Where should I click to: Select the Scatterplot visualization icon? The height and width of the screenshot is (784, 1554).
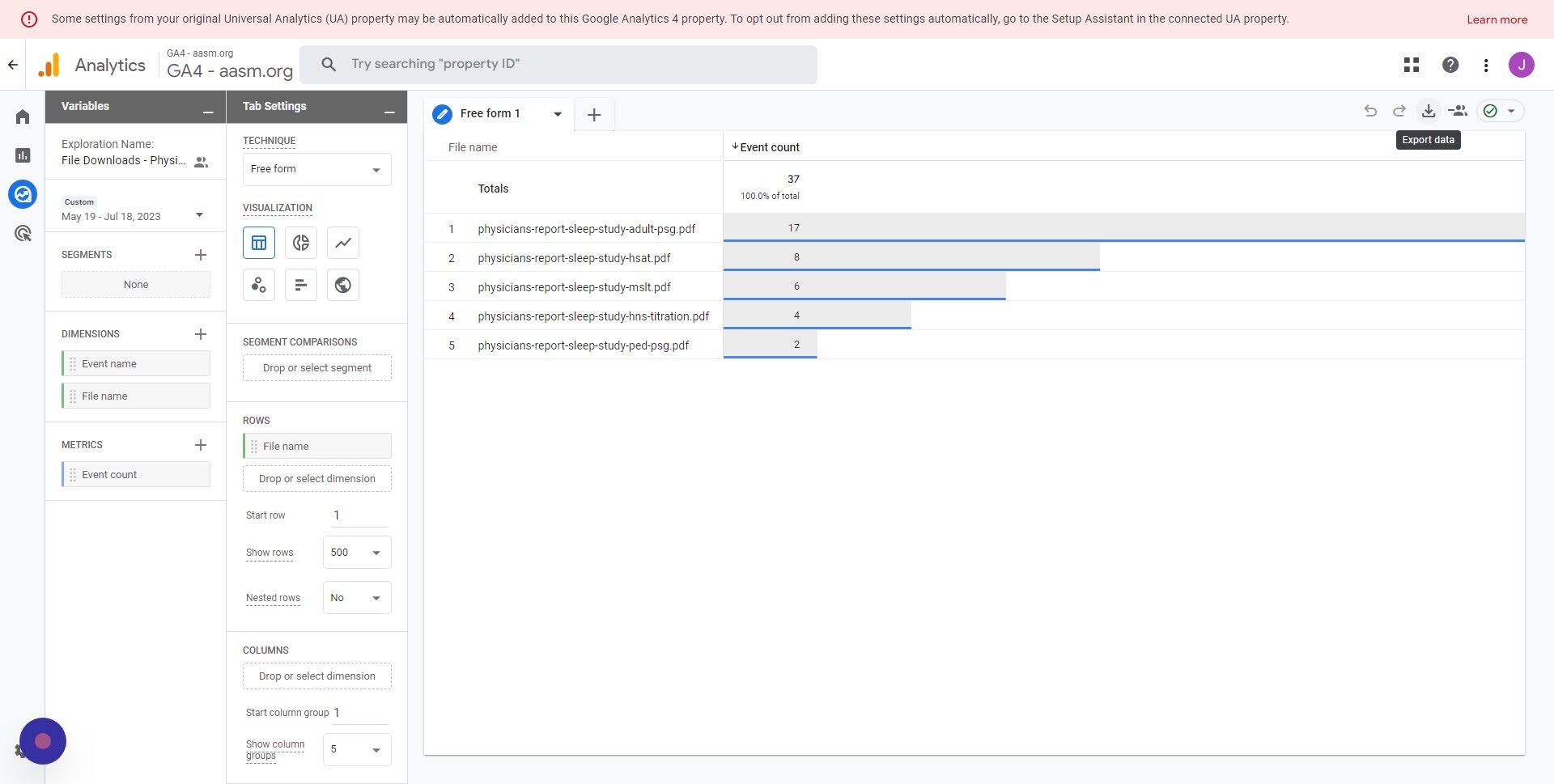[x=259, y=285]
